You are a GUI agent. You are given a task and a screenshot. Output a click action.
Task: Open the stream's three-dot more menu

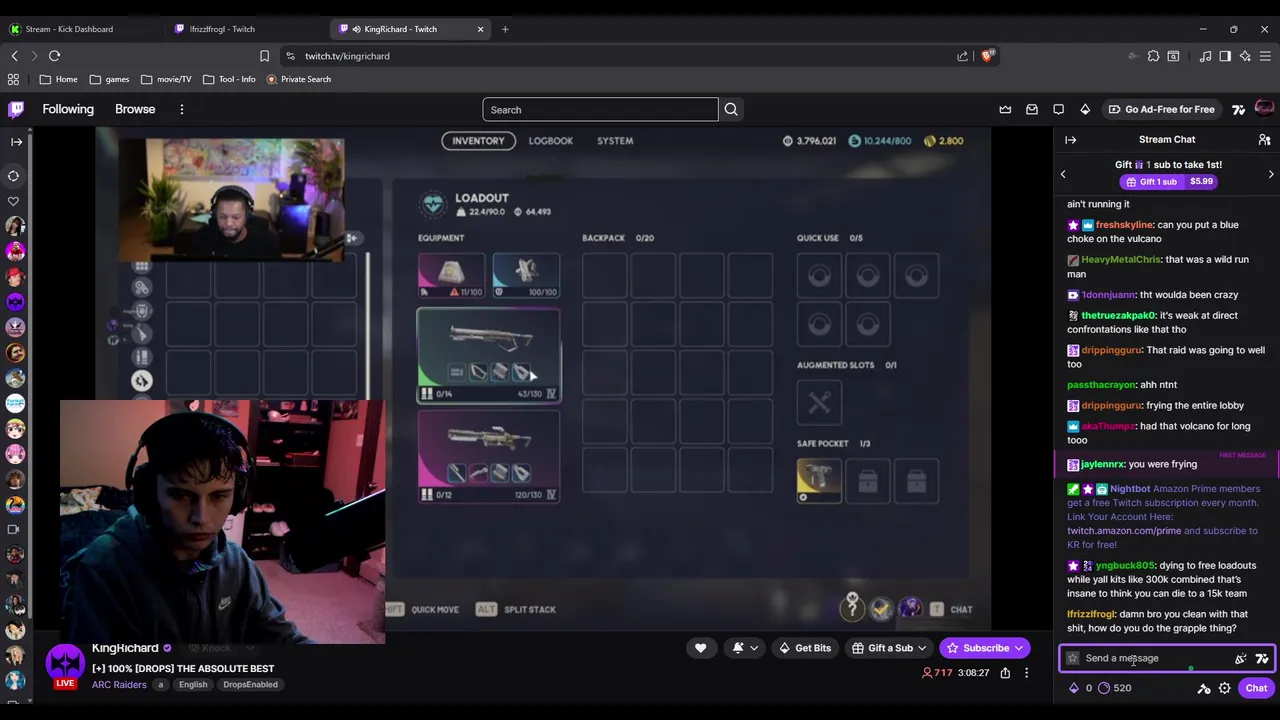(1026, 673)
